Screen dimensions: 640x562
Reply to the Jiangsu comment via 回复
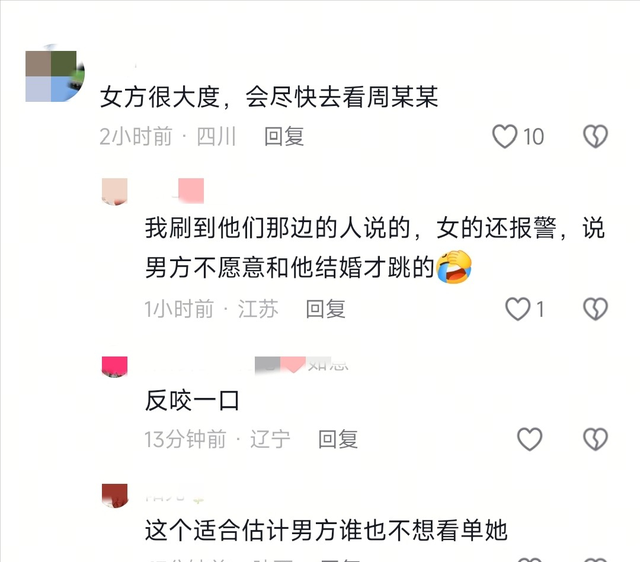click(326, 309)
